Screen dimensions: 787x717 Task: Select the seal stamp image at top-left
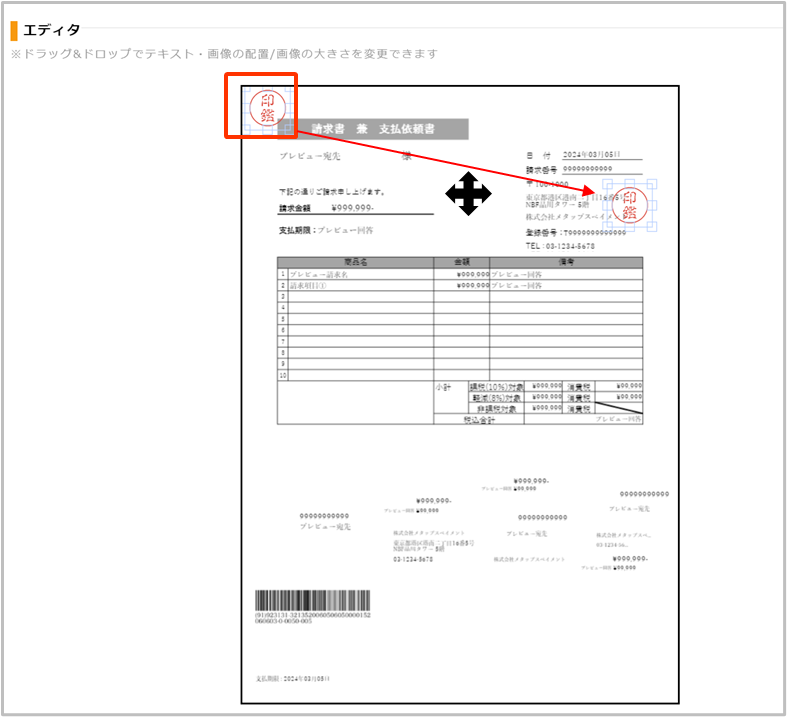[x=267, y=107]
